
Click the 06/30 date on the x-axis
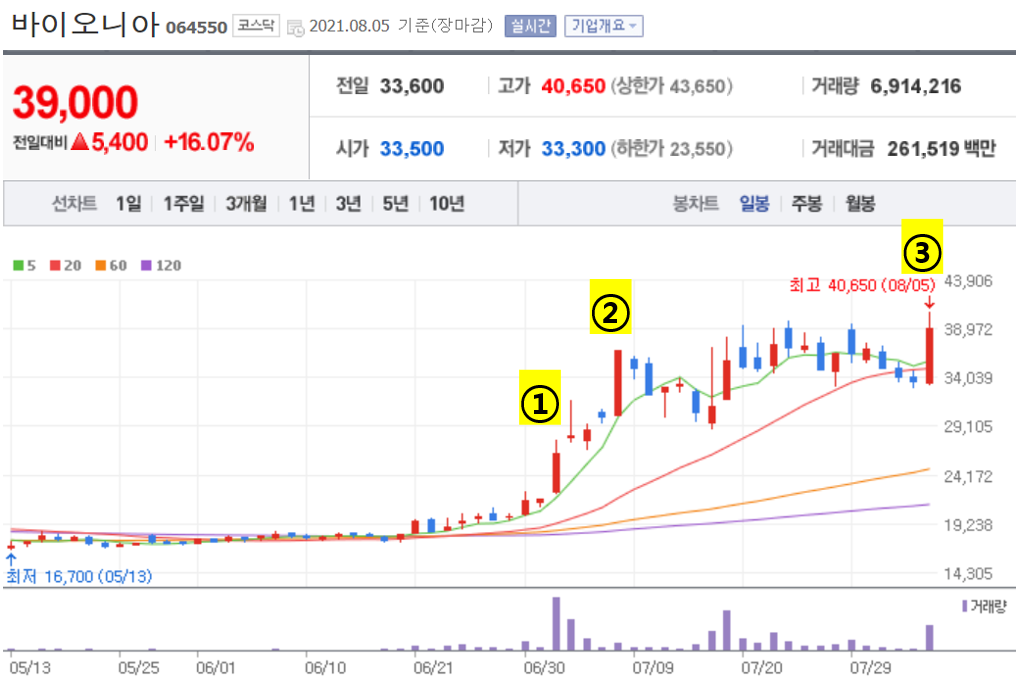click(544, 668)
